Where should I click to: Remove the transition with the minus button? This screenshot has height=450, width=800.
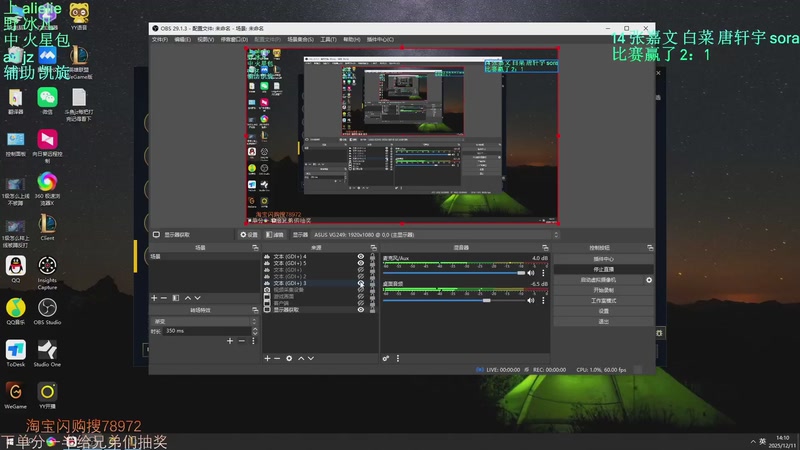pos(241,341)
